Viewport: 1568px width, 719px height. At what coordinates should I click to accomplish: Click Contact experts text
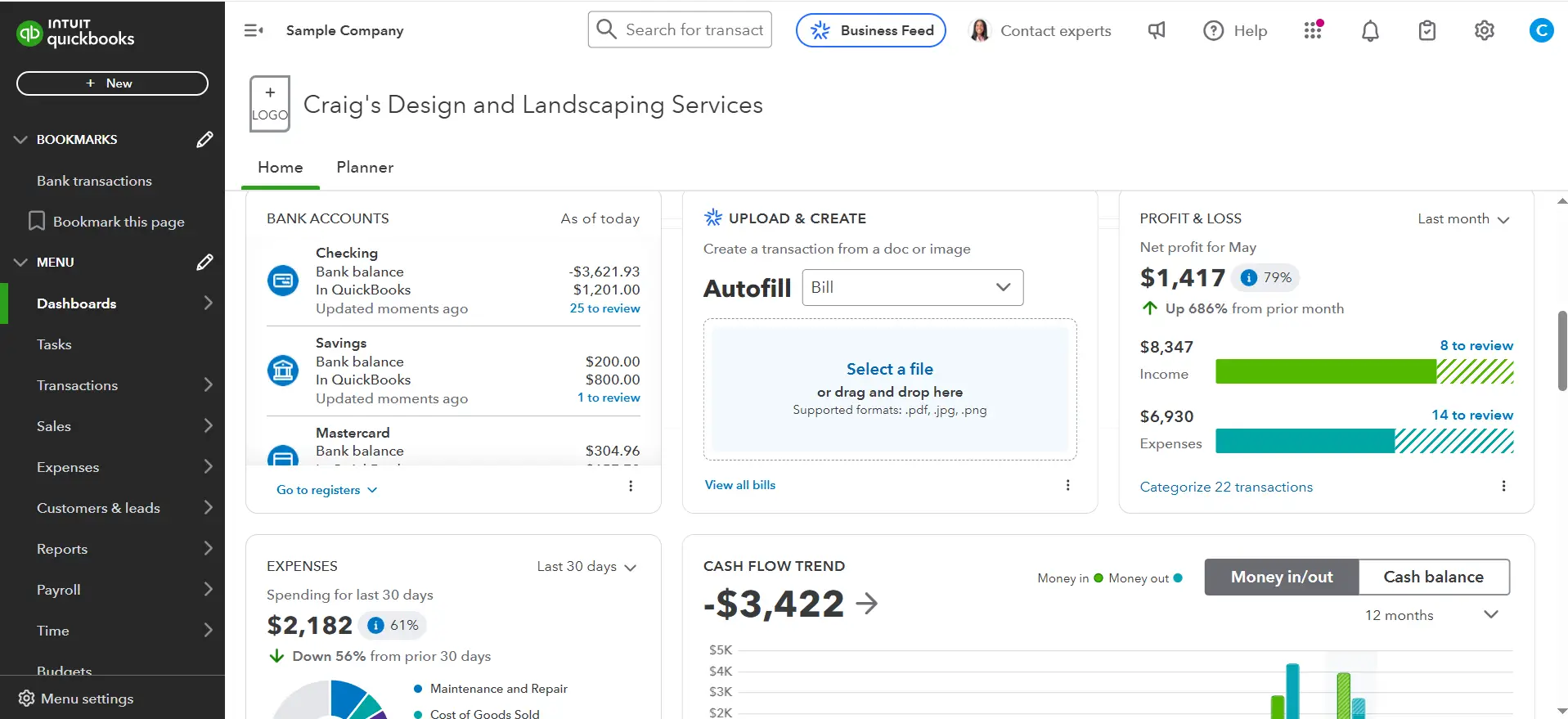(1056, 30)
